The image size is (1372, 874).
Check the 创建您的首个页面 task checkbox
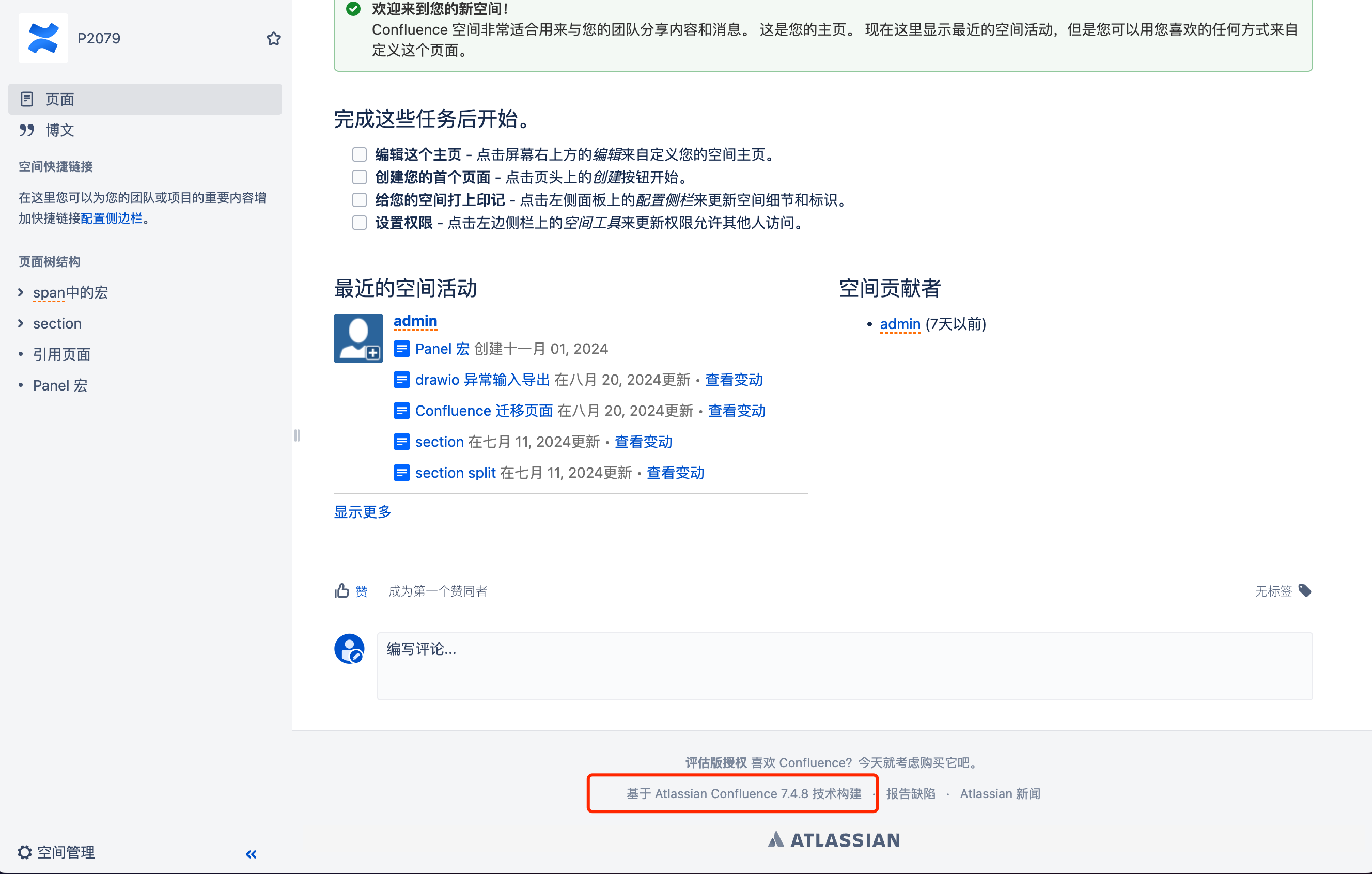[x=359, y=177]
